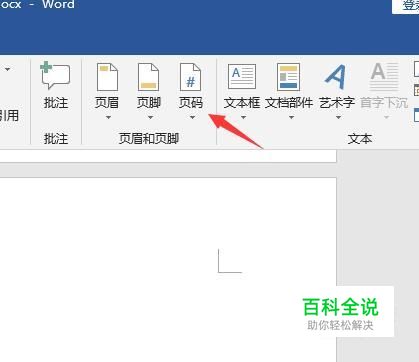
Task: Click the 文本 group label
Action: coord(360,138)
